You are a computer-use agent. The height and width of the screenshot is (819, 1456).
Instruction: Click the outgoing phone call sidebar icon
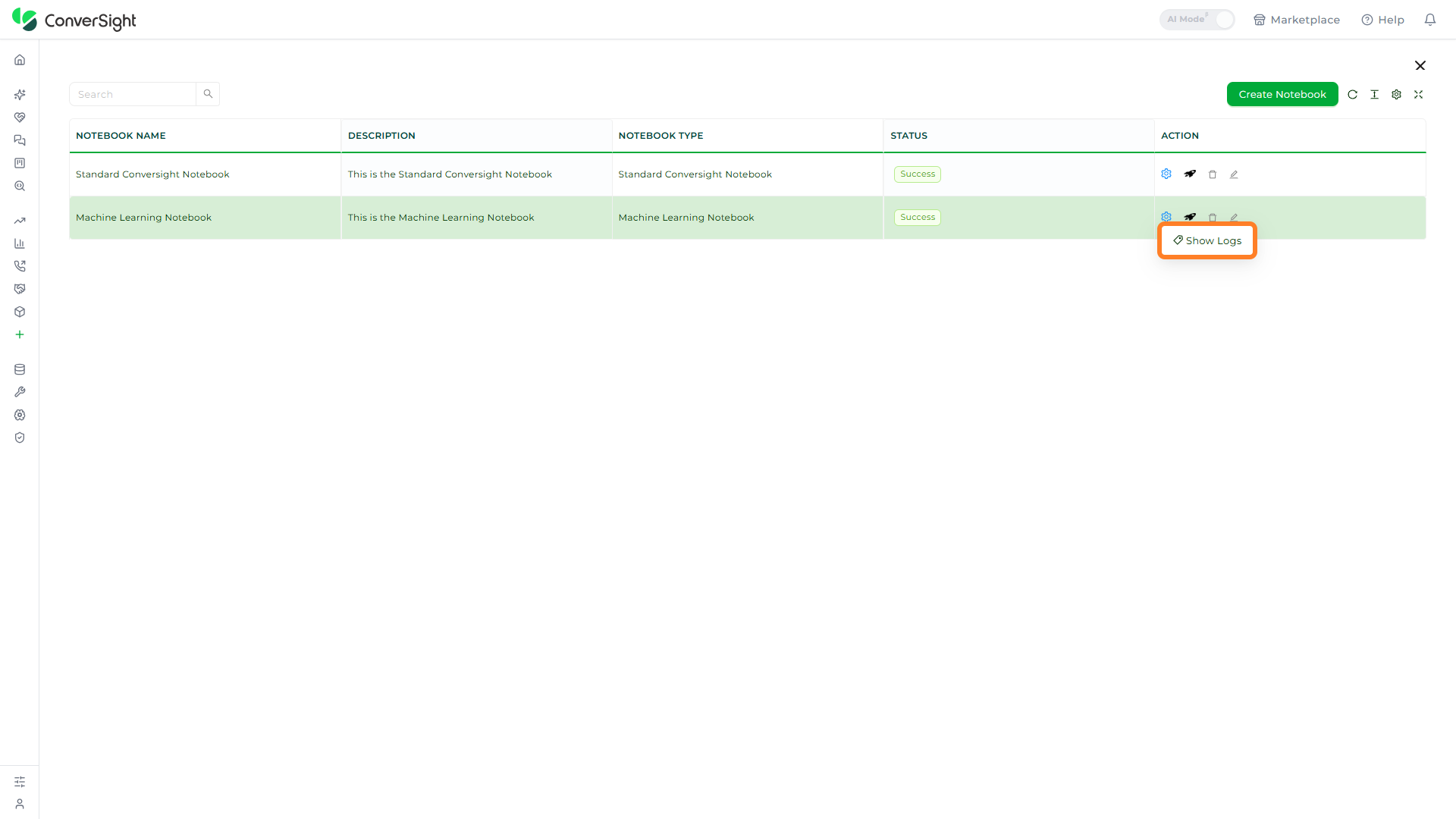pyautogui.click(x=20, y=266)
